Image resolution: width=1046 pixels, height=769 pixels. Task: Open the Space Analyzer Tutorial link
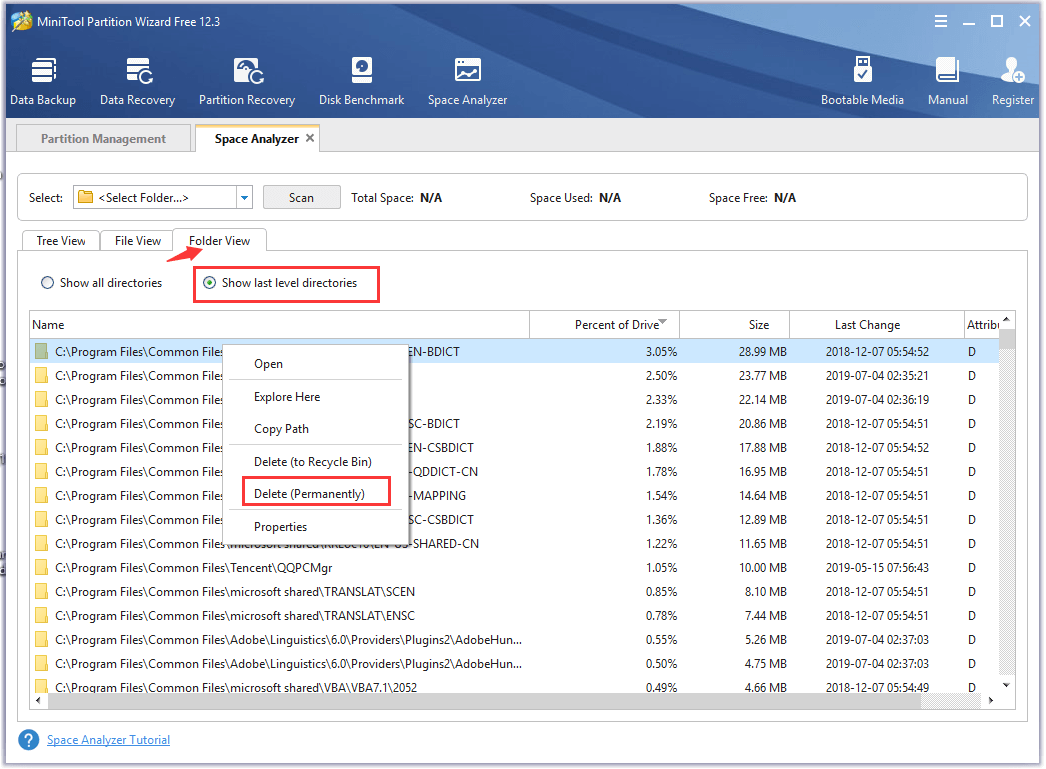108,740
